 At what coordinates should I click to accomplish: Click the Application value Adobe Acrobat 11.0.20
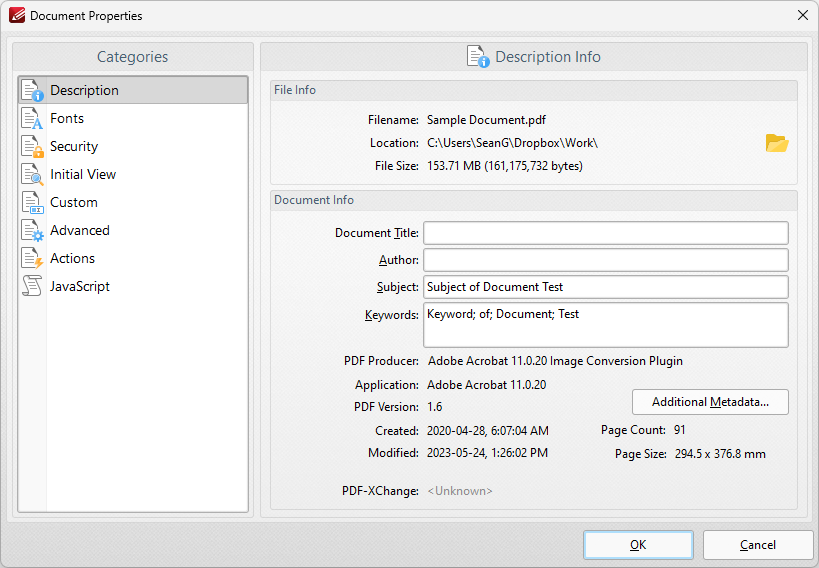click(487, 385)
